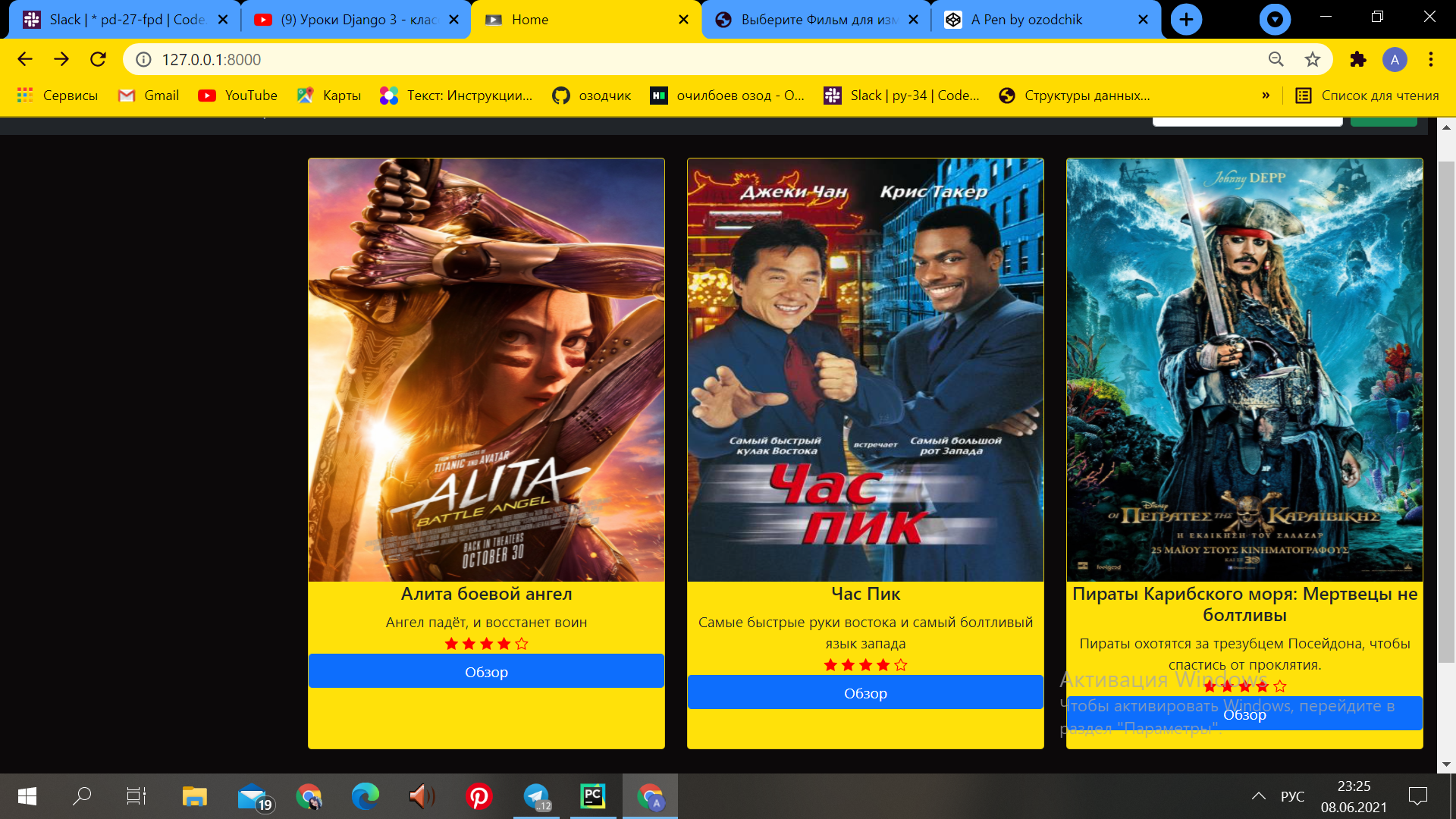
Task: Switch to the Уроки Django 3 YouTube tab
Action: [x=356, y=20]
